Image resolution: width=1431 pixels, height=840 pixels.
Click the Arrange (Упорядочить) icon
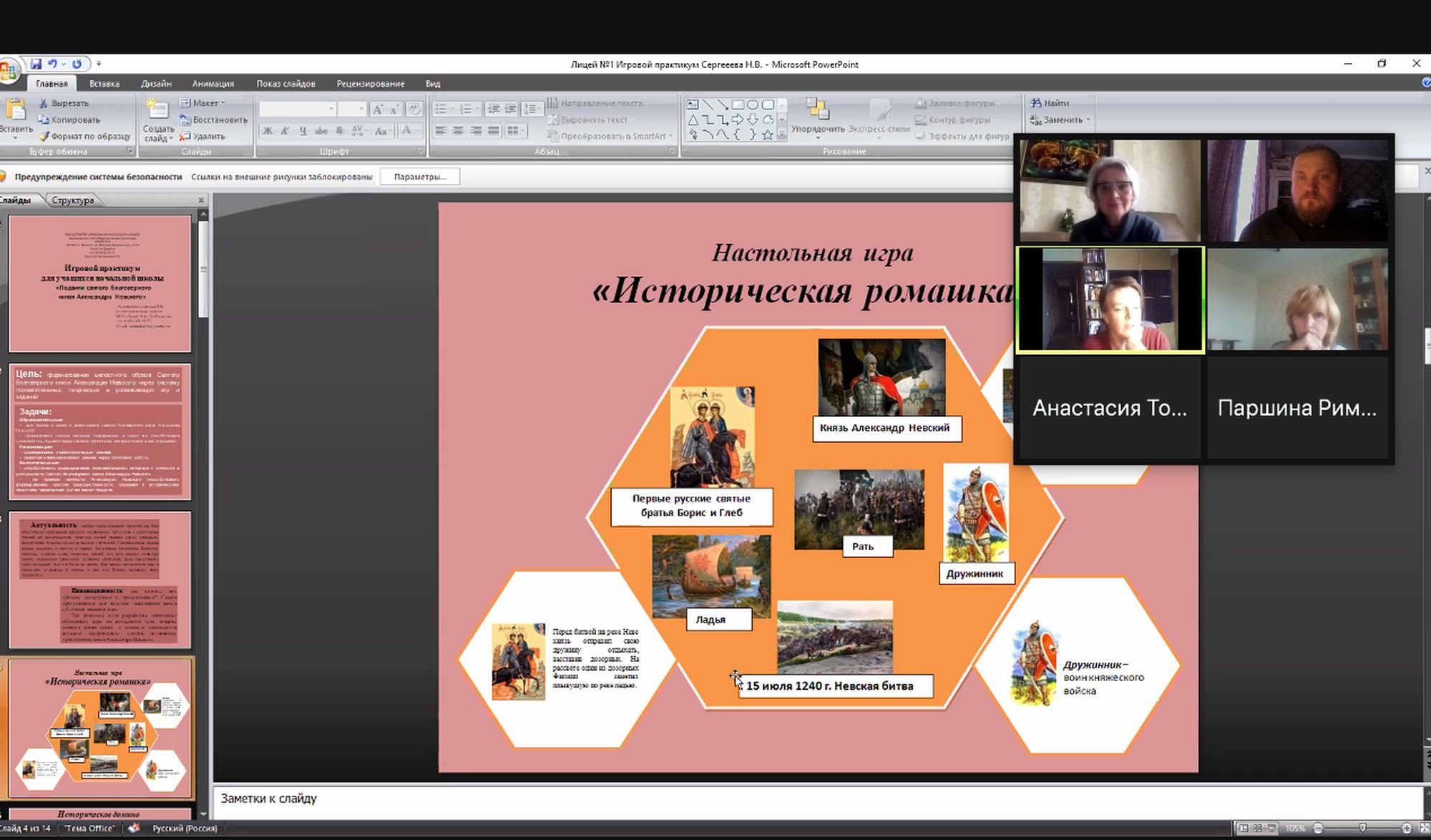point(817,109)
